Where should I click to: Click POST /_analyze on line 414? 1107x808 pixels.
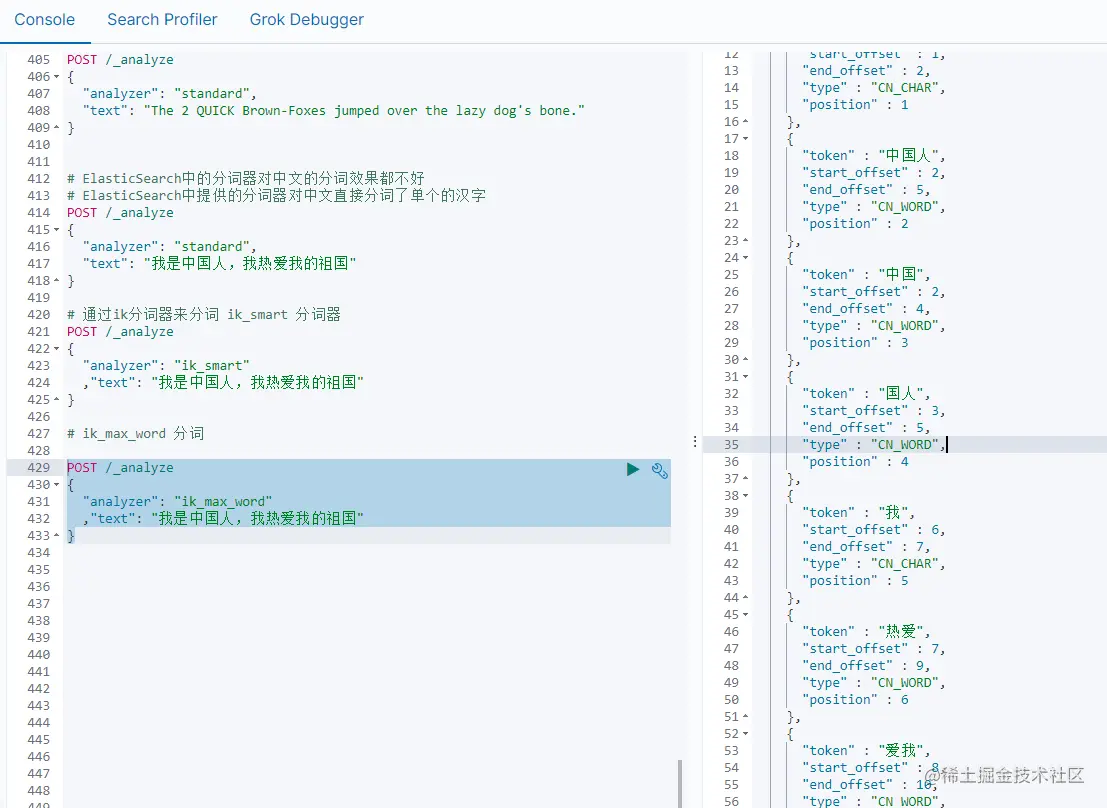[120, 213]
